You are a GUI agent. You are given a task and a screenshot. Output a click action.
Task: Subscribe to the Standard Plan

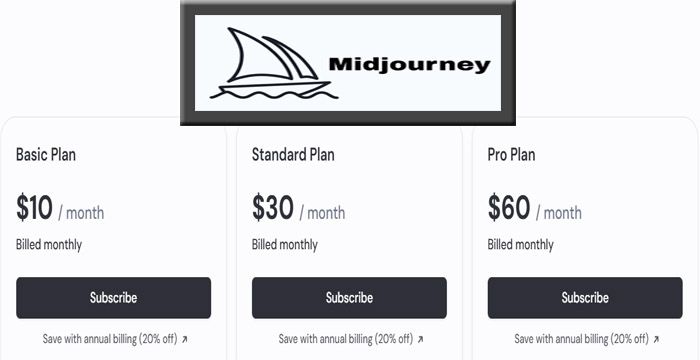(349, 297)
